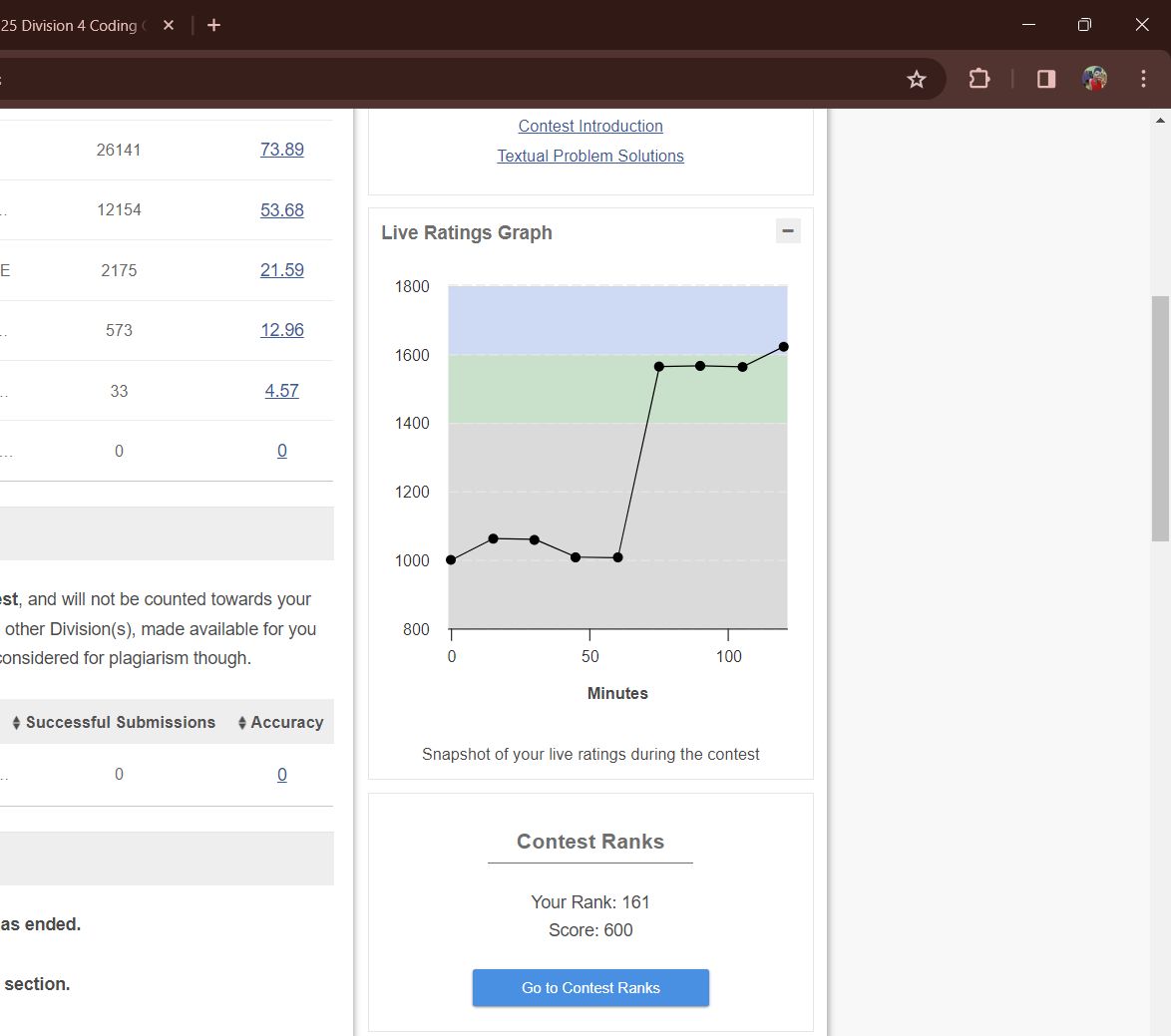Open the Contest Introduction link

pyautogui.click(x=590, y=126)
